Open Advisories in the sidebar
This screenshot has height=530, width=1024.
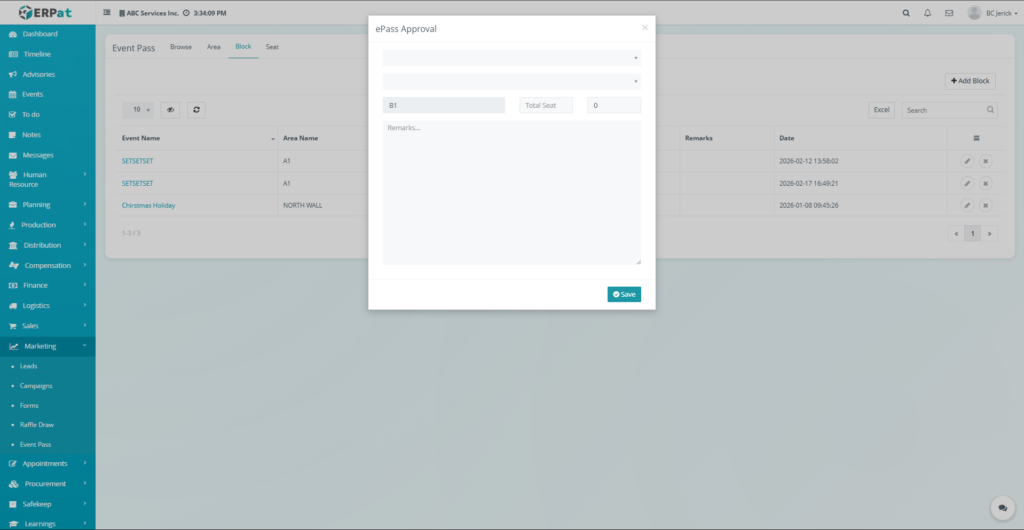tap(47, 74)
